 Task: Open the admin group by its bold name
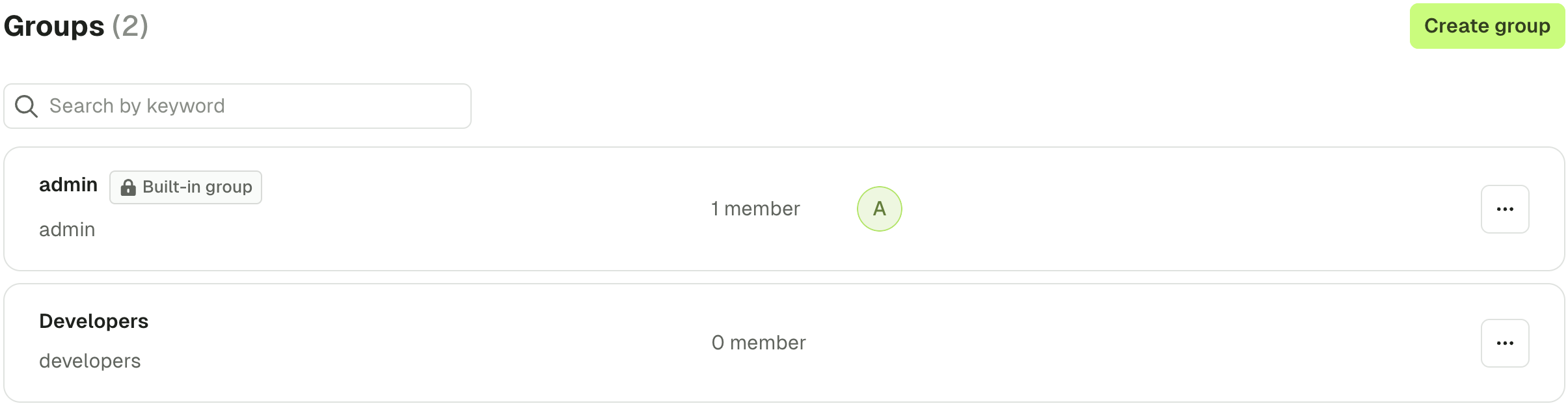[68, 185]
